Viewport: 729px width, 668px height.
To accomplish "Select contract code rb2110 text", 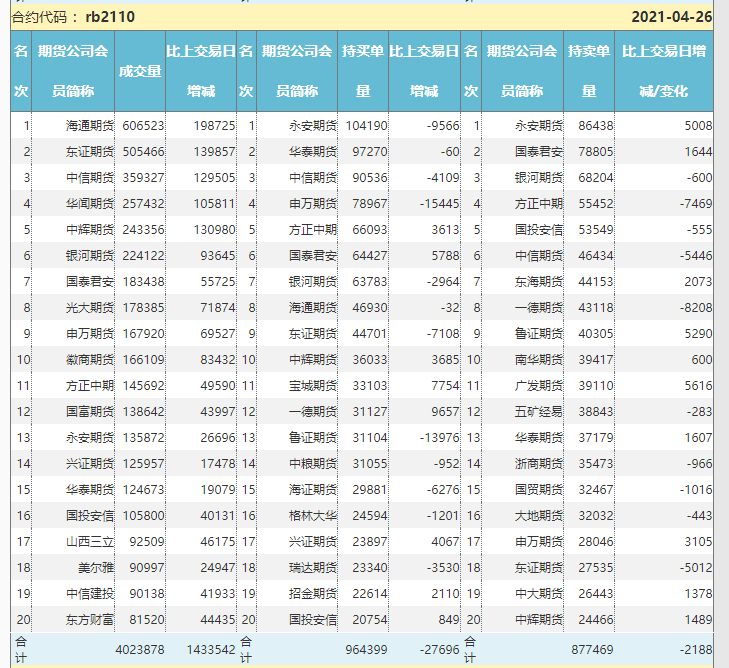I will pyautogui.click(x=110, y=17).
